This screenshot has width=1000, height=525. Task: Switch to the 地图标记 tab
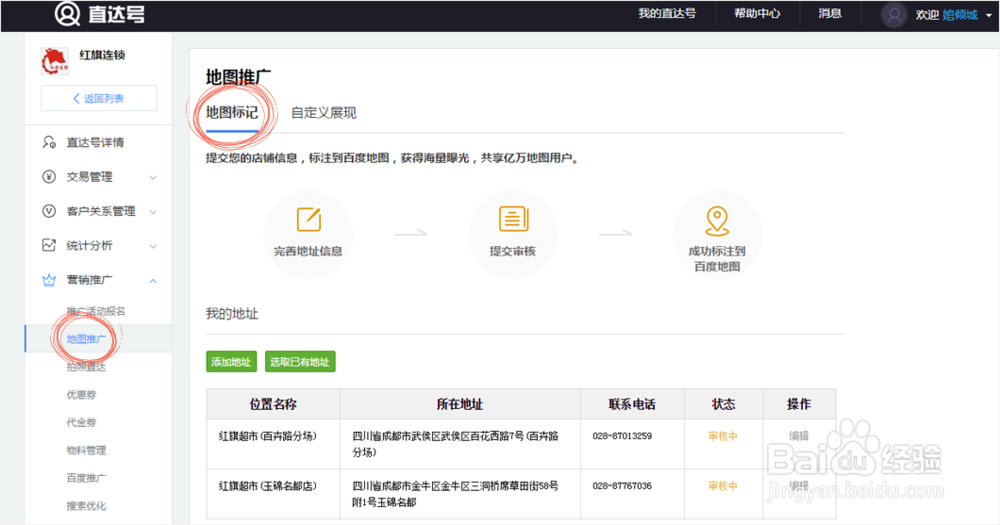pyautogui.click(x=232, y=113)
